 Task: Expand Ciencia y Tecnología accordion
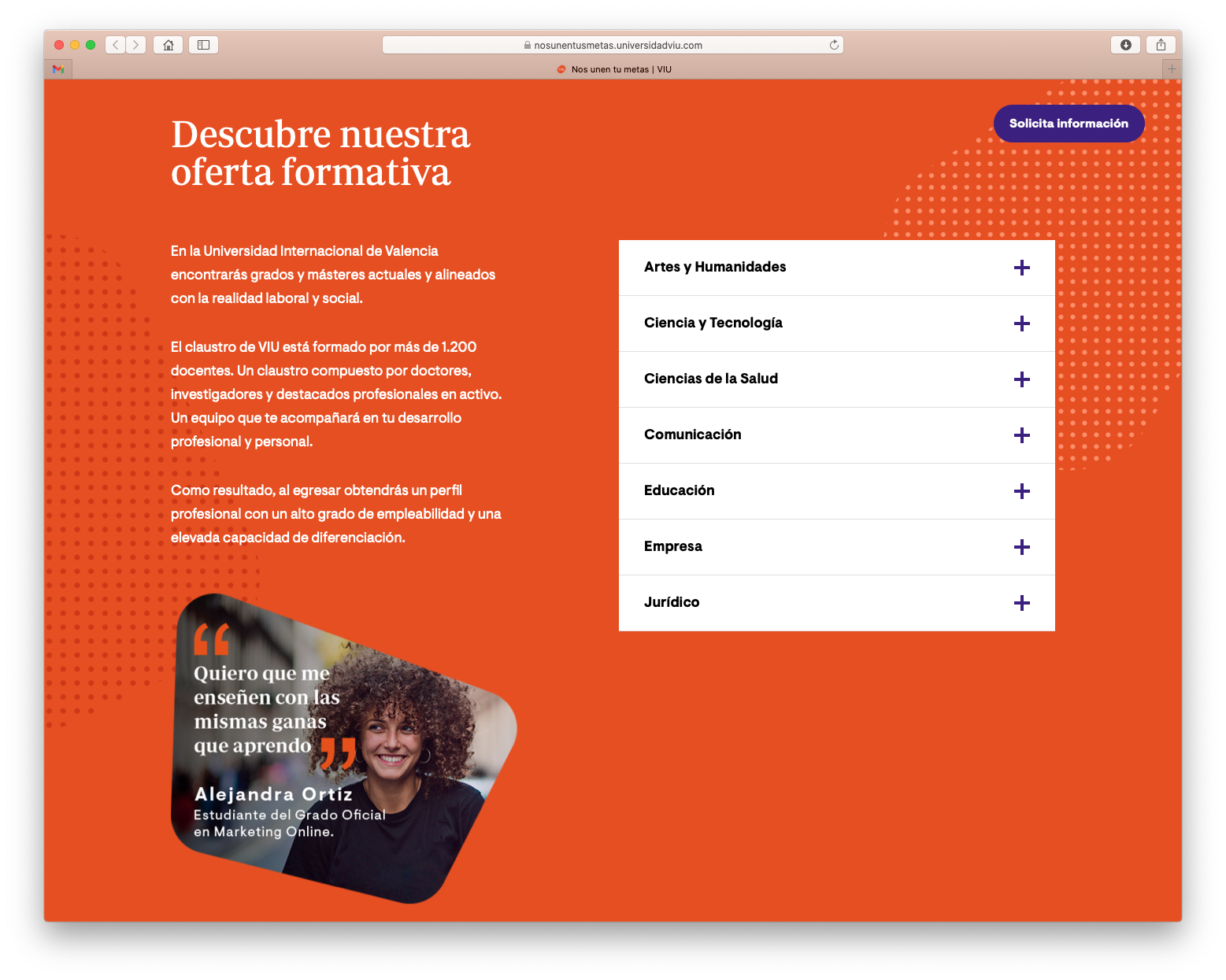[1021, 324]
